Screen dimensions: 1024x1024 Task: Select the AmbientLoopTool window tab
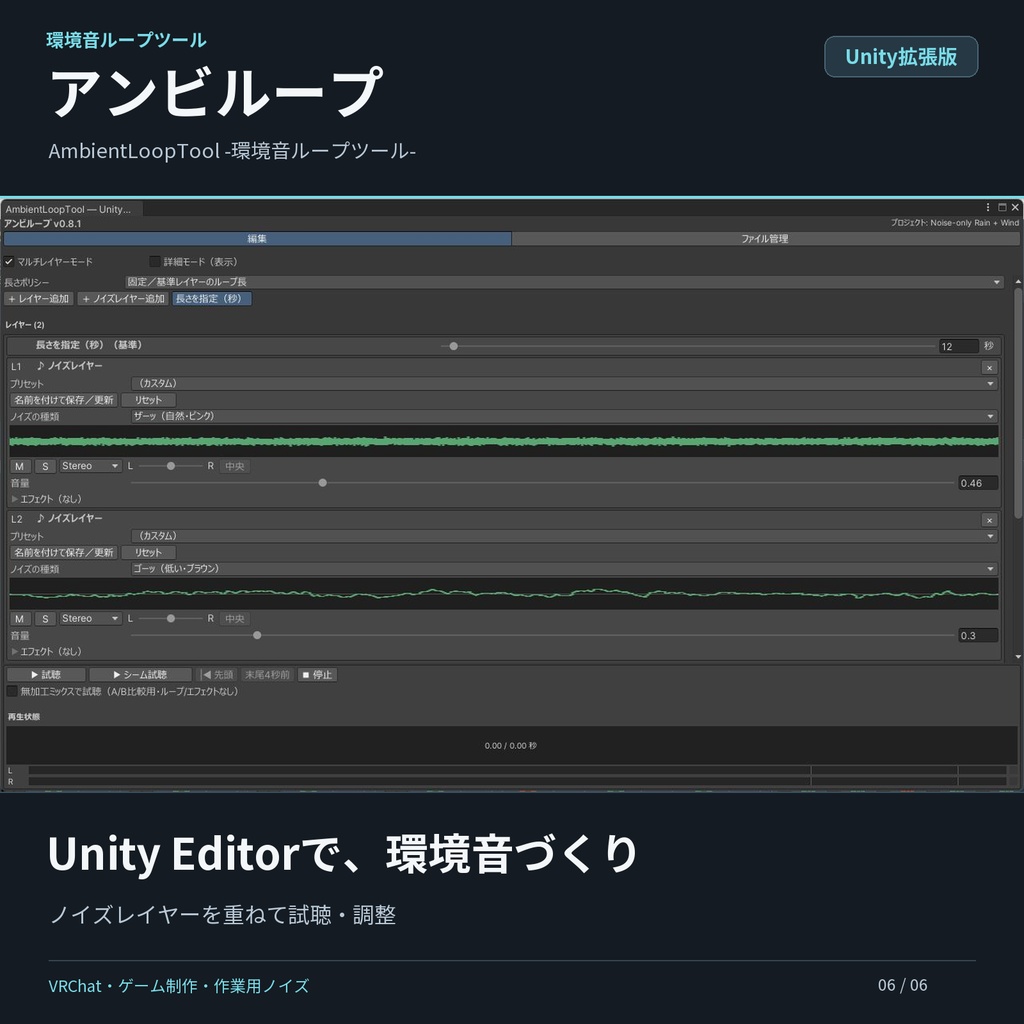pyautogui.click(x=69, y=209)
